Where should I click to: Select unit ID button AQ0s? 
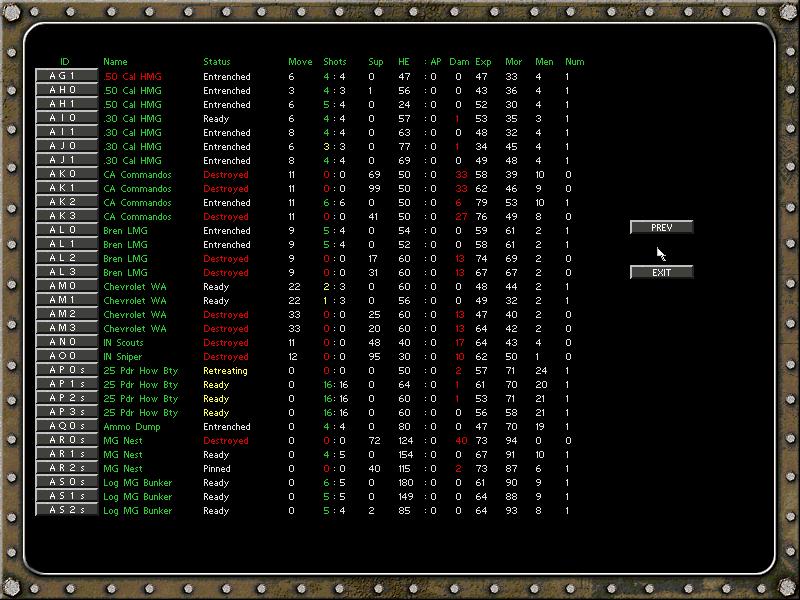pyautogui.click(x=67, y=427)
